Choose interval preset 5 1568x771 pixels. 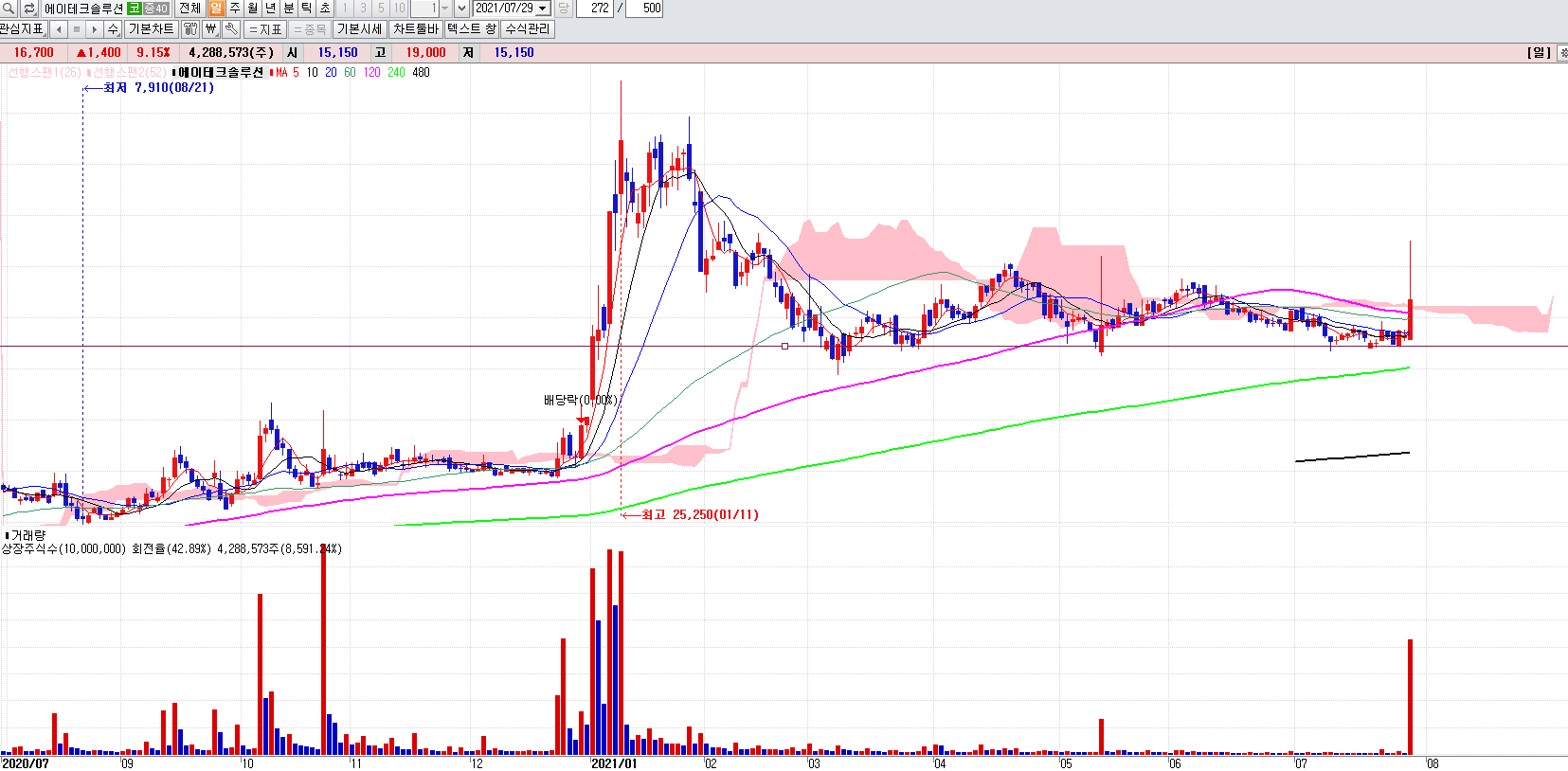(381, 9)
